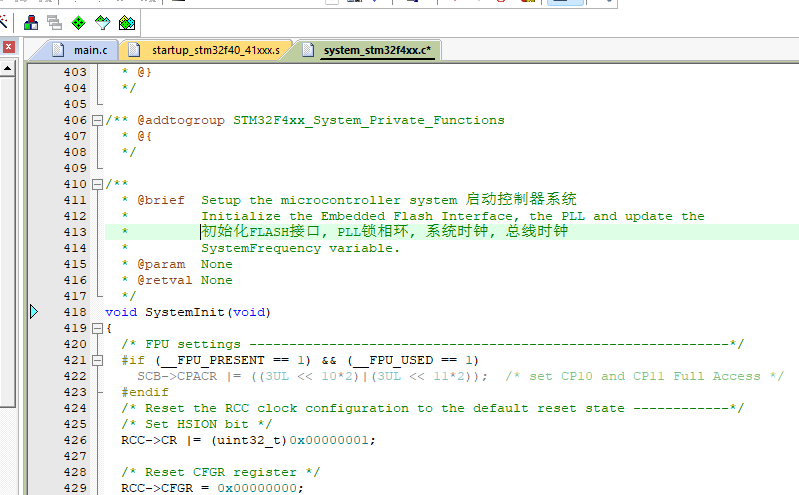Click 'RCC->CFGR = 0x00000000;' statement
This screenshot has height=495, width=799.
click(x=212, y=488)
